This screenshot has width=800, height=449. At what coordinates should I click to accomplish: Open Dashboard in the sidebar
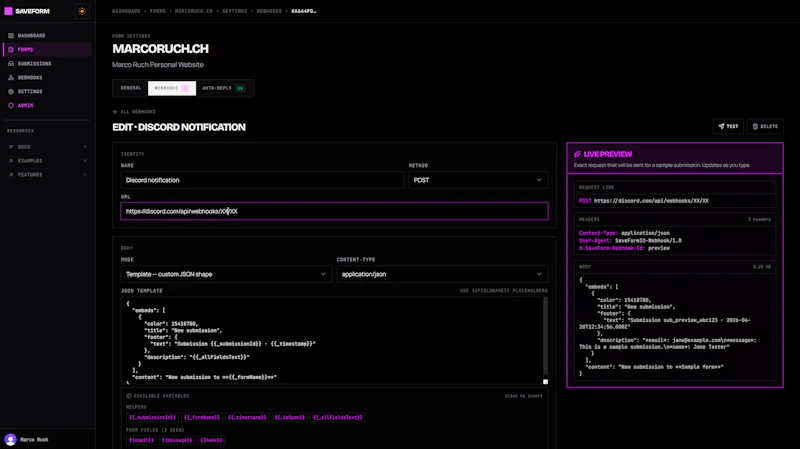47,36
